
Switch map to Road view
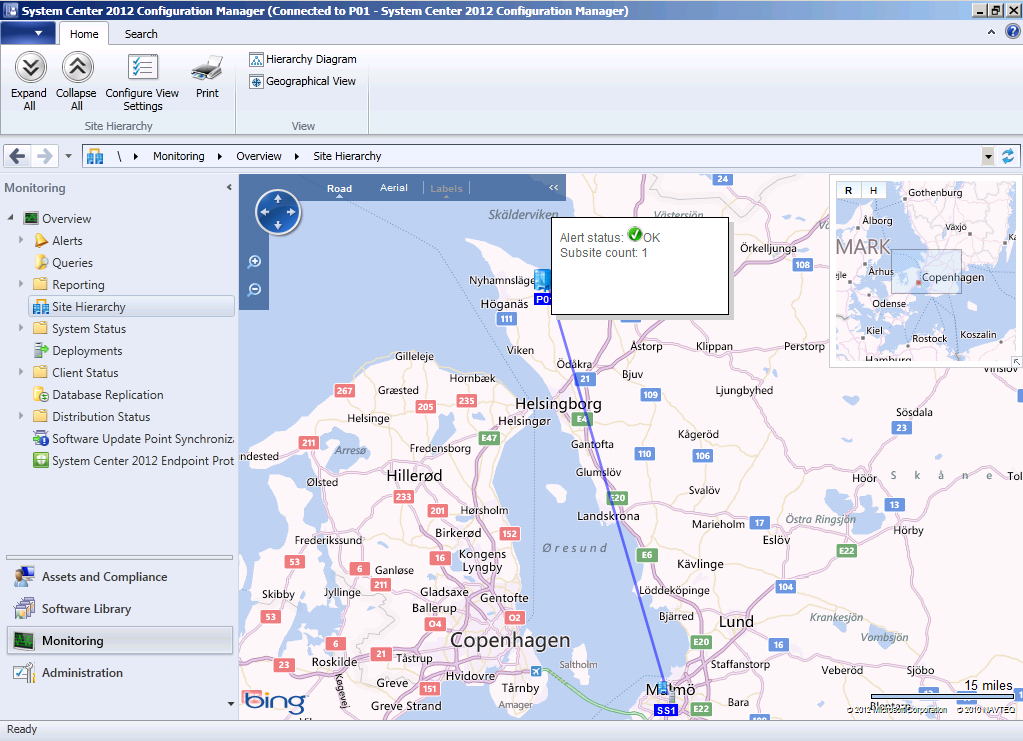339,189
